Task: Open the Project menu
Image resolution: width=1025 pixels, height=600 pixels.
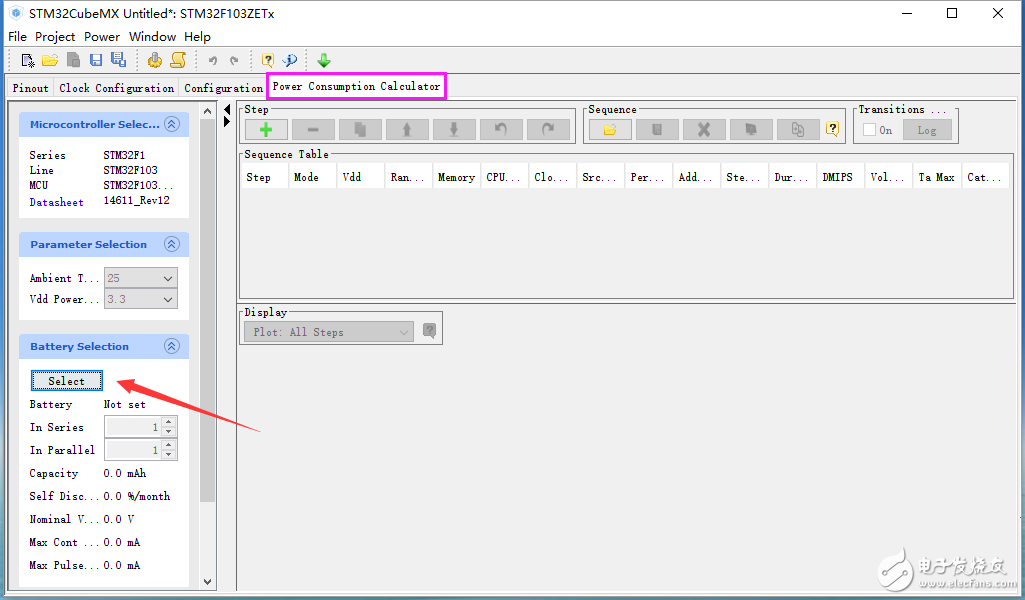Action: [55, 37]
